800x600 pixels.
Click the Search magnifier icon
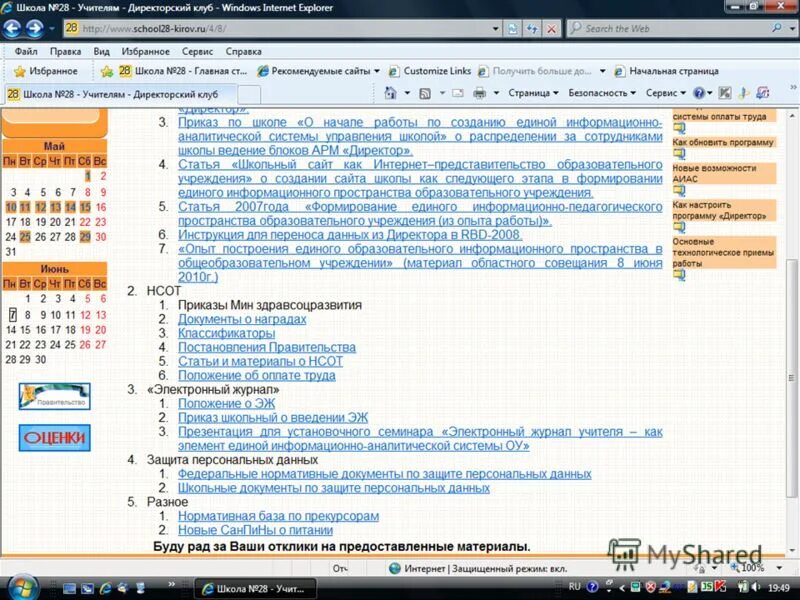(x=777, y=28)
